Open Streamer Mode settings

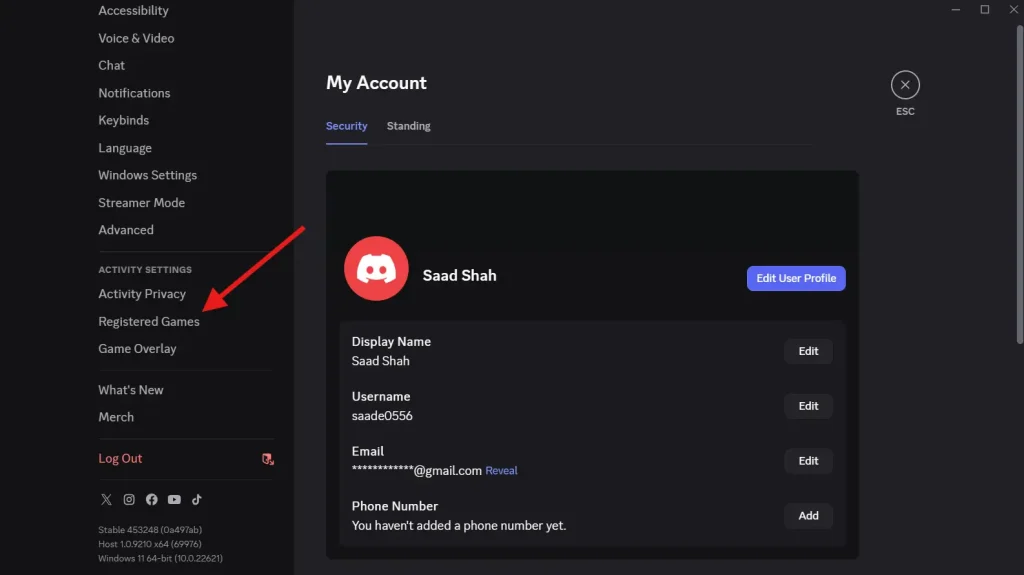tap(141, 203)
